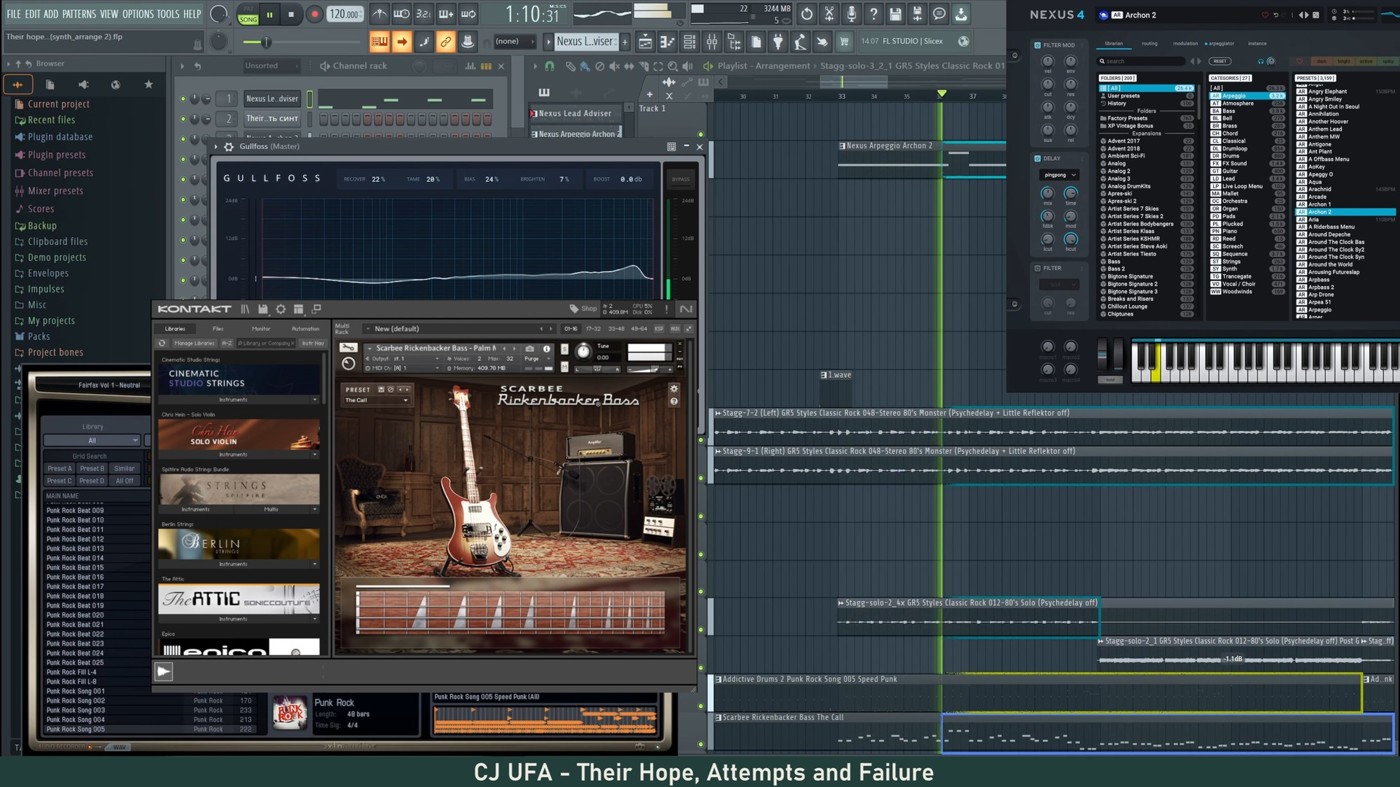
Task: Click the Gullfoss RECOVER value 22%
Action: [378, 179]
